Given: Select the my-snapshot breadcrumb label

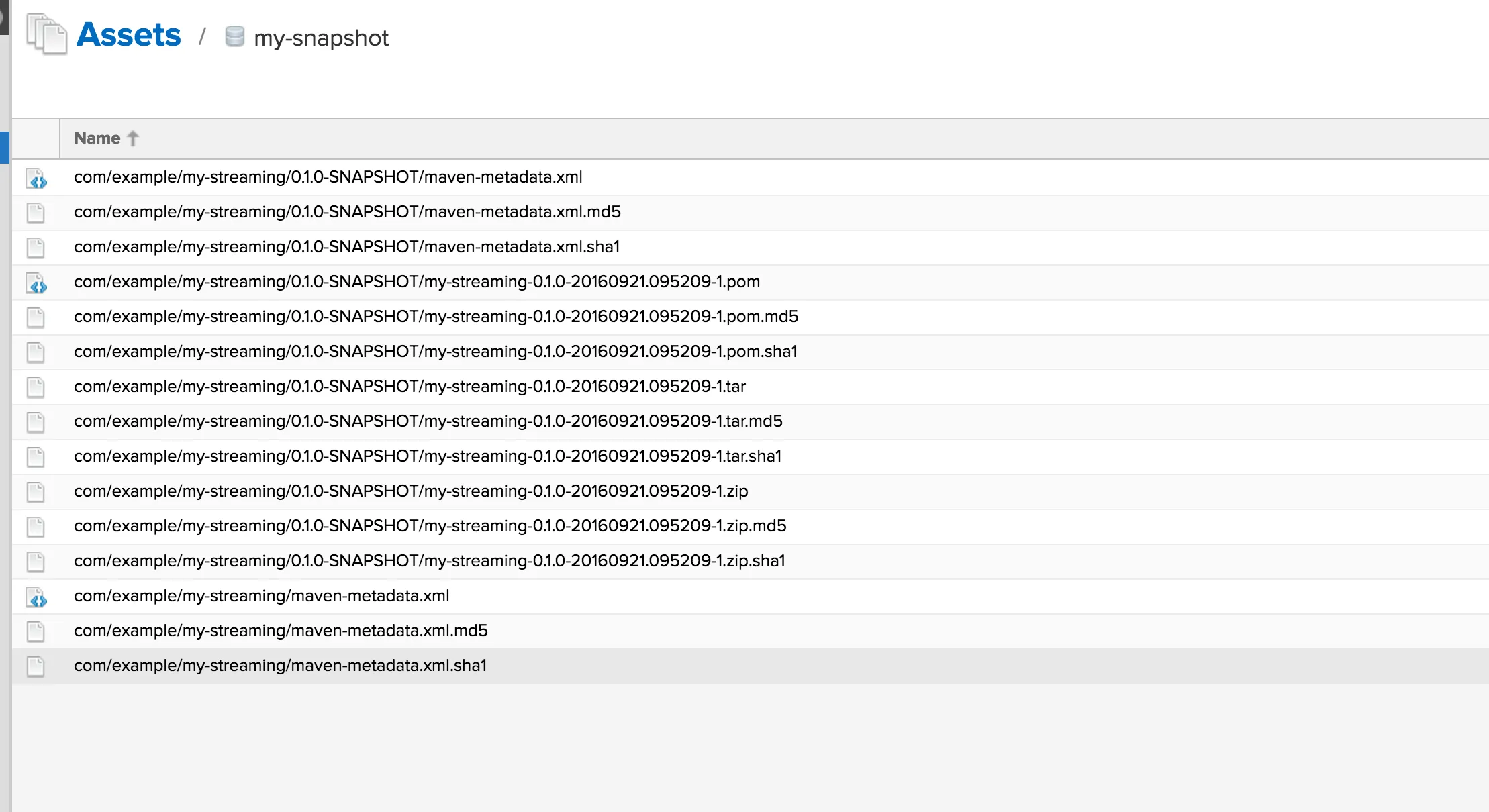Looking at the screenshot, I should click(x=321, y=38).
